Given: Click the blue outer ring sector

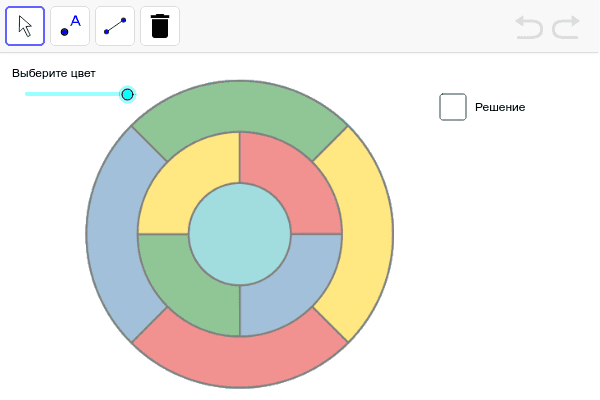Looking at the screenshot, I should click(x=112, y=234).
